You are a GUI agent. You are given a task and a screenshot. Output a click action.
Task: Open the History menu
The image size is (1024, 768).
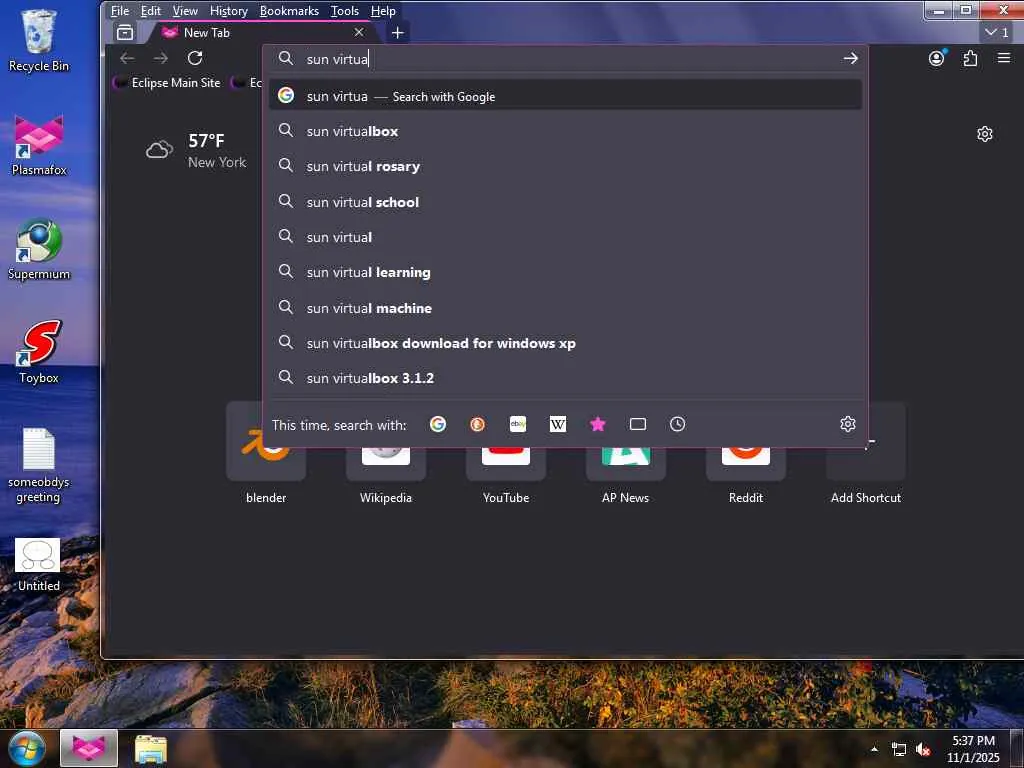pos(229,11)
